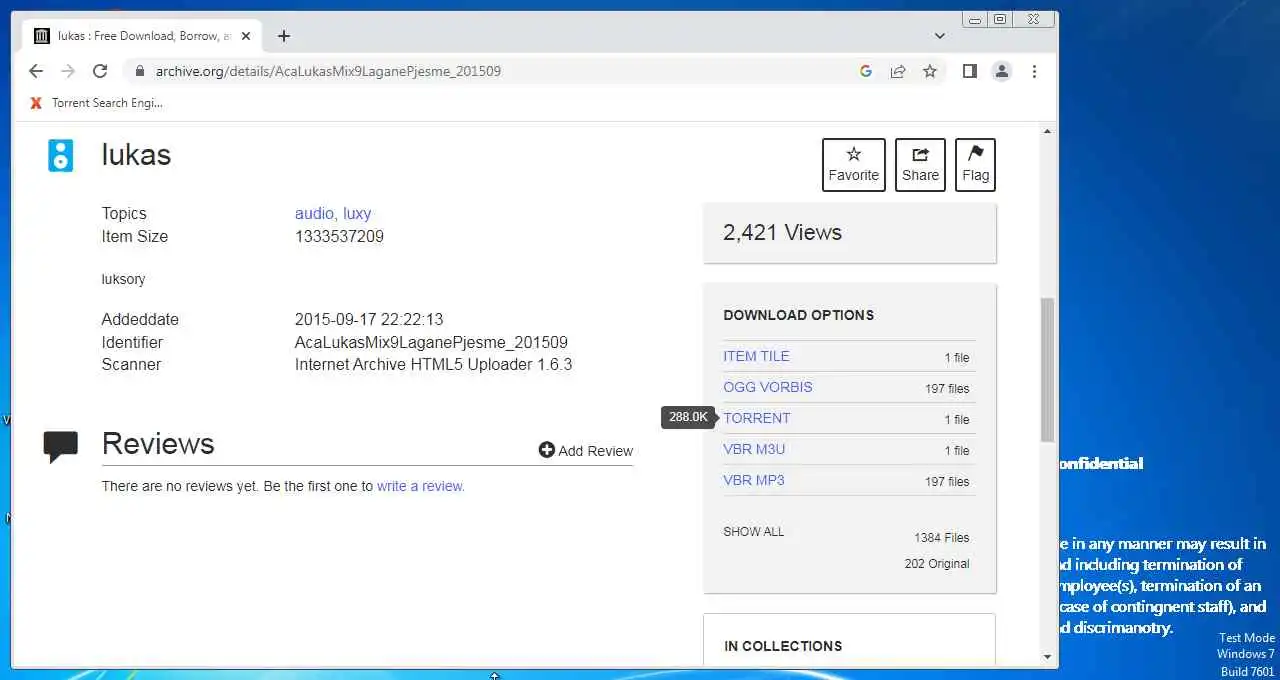Click the Addeddate value 2015-09-17 22:22:13
Screen dimensions: 1280x680
(x=369, y=320)
